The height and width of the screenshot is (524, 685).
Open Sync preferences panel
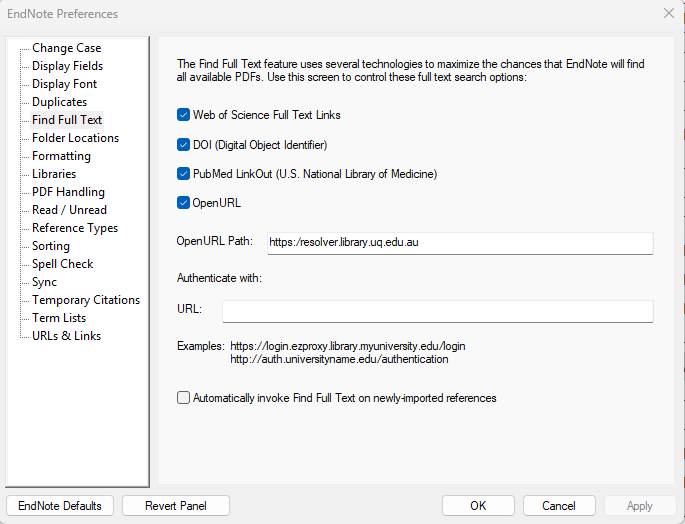tap(44, 282)
